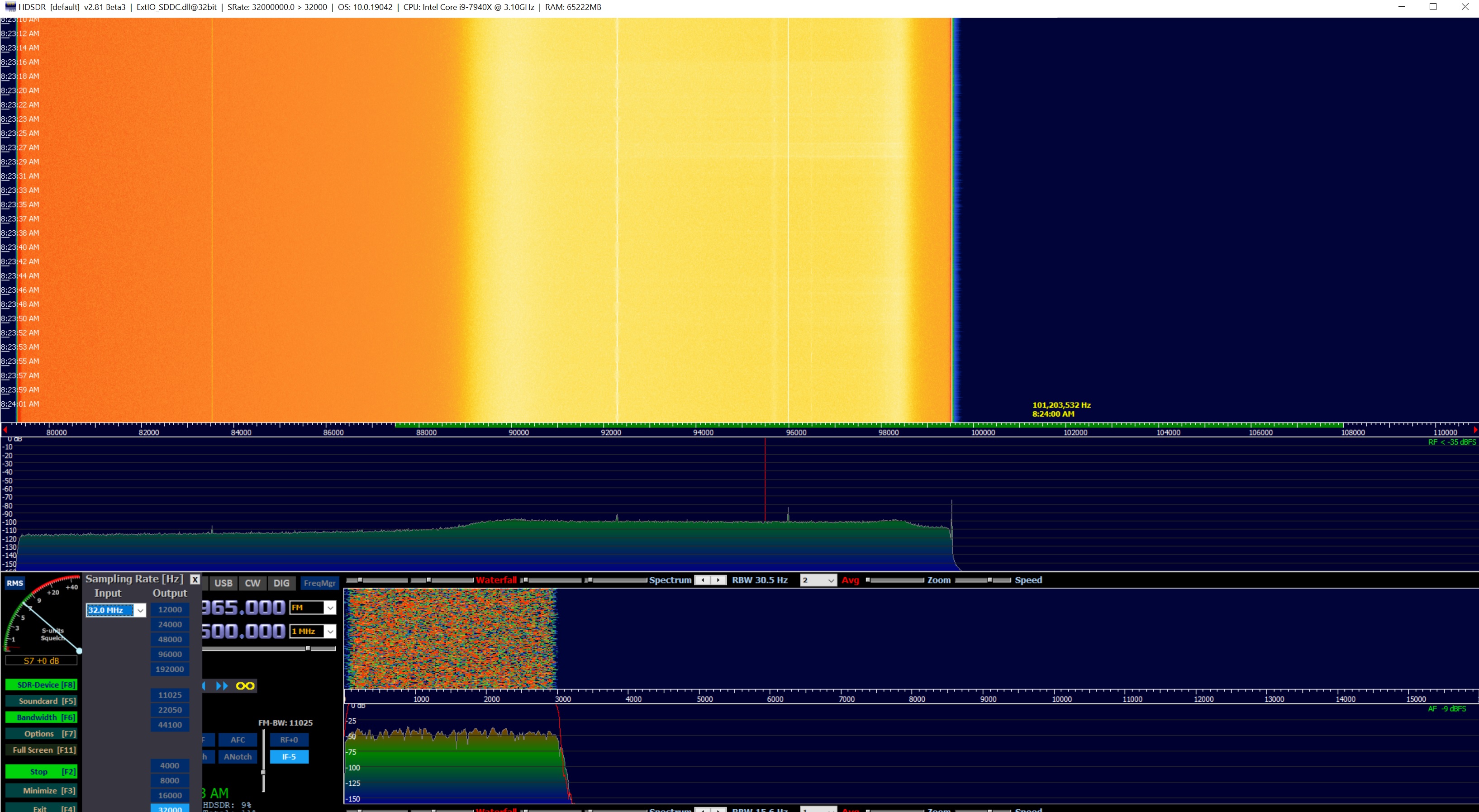Image resolution: width=1479 pixels, height=812 pixels.
Task: Click the yellow loop playback icon
Action: [x=245, y=686]
